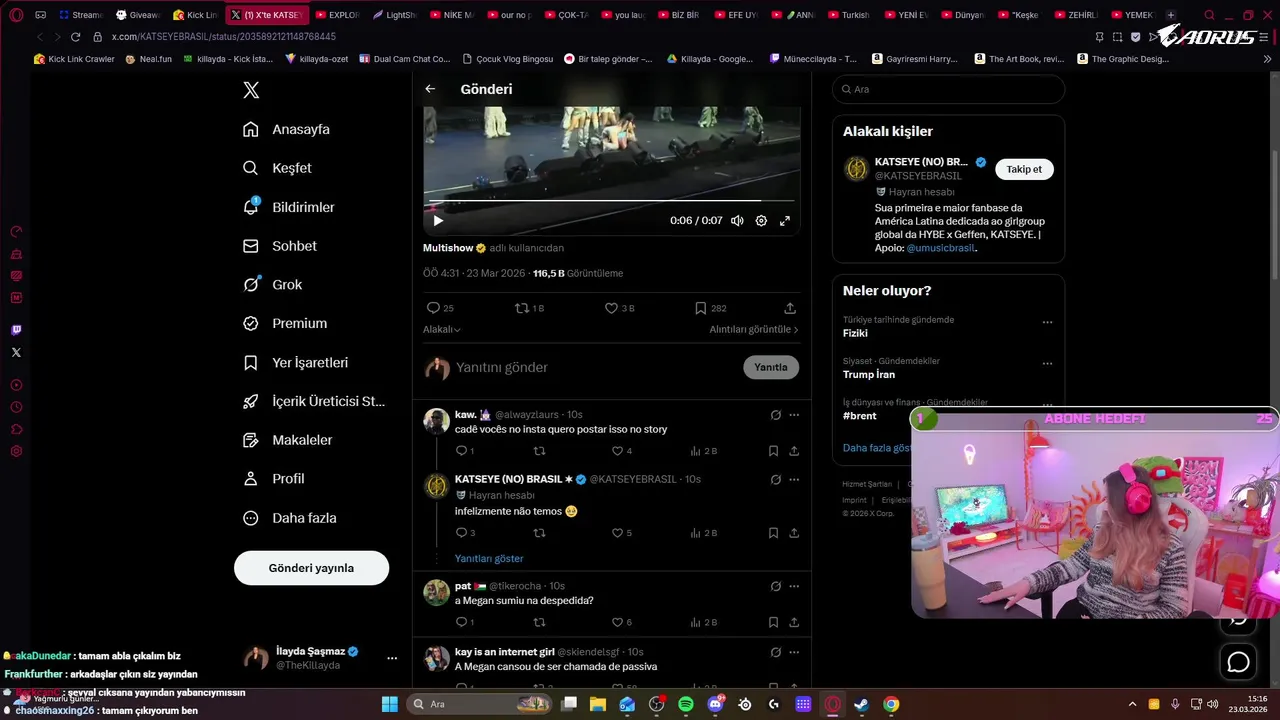The height and width of the screenshot is (720, 1280).
Task: Click Grok icon on kaw.'s reply
Action: click(775, 415)
